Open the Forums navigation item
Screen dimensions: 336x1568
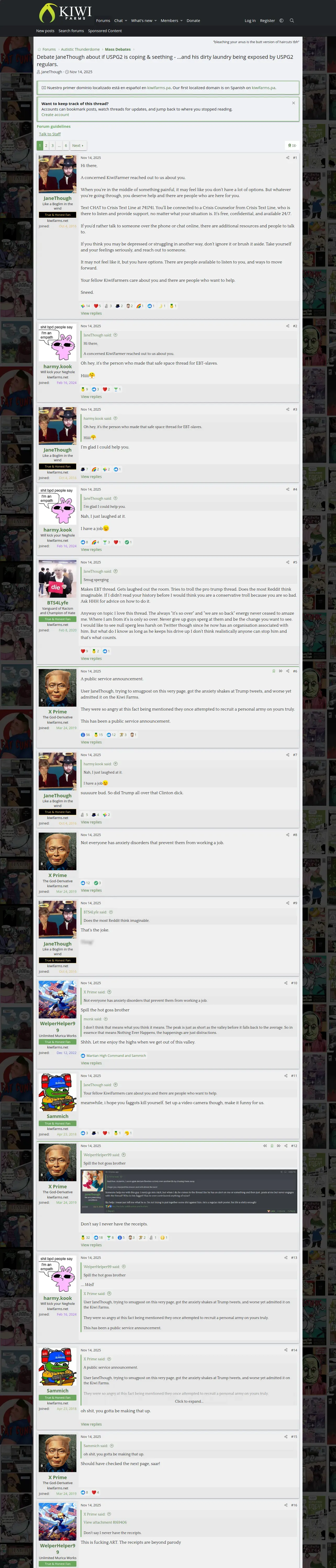click(x=103, y=21)
